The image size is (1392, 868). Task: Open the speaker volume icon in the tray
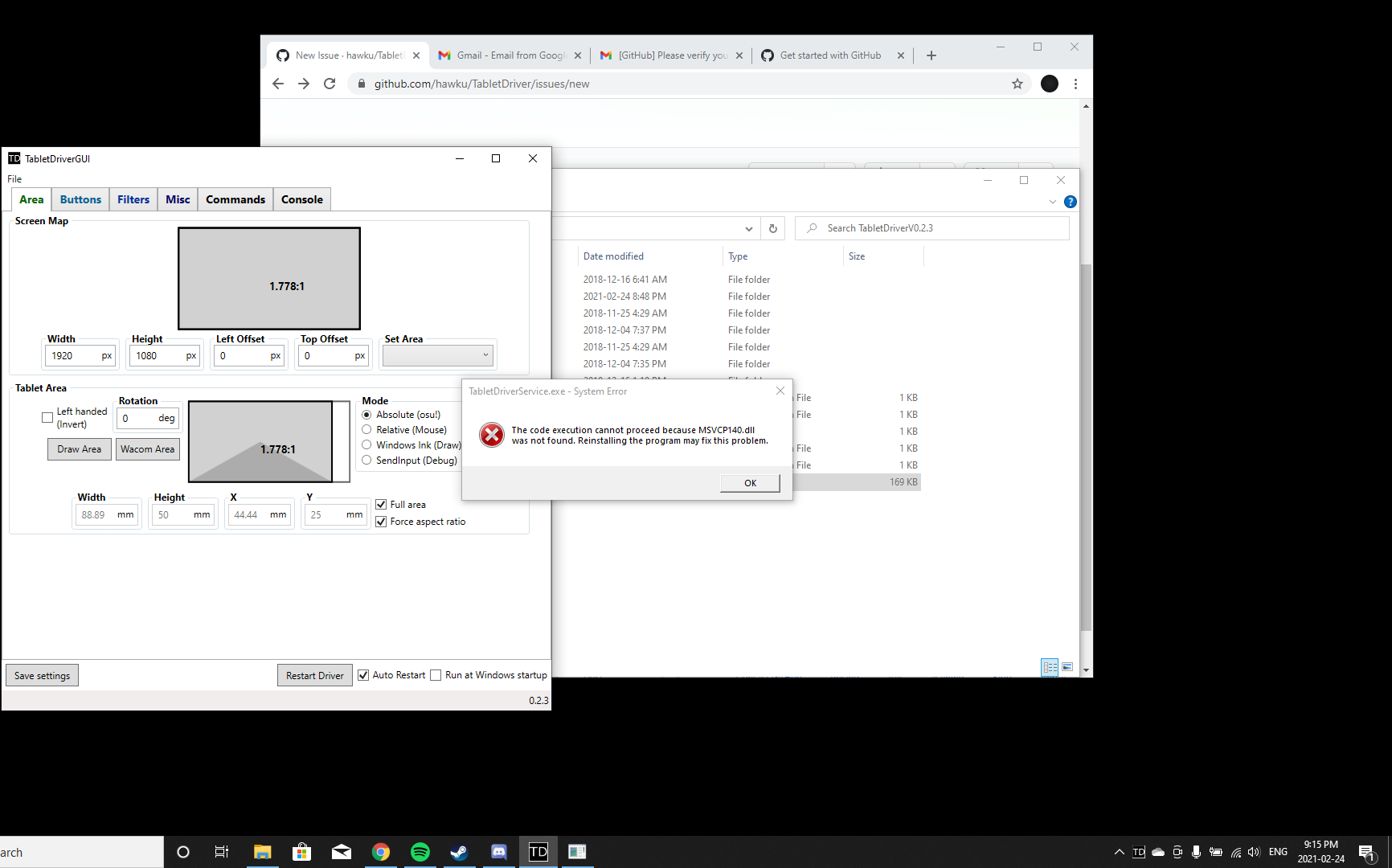click(1255, 852)
